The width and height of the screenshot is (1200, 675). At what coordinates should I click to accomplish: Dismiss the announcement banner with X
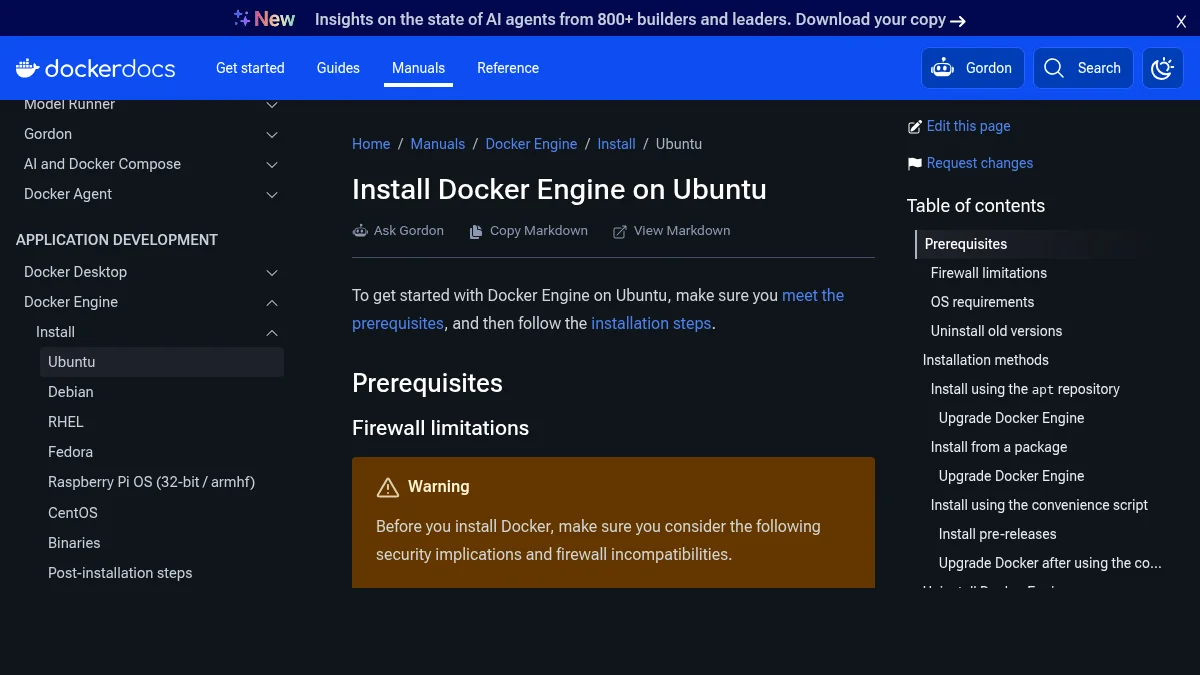coord(1180,21)
